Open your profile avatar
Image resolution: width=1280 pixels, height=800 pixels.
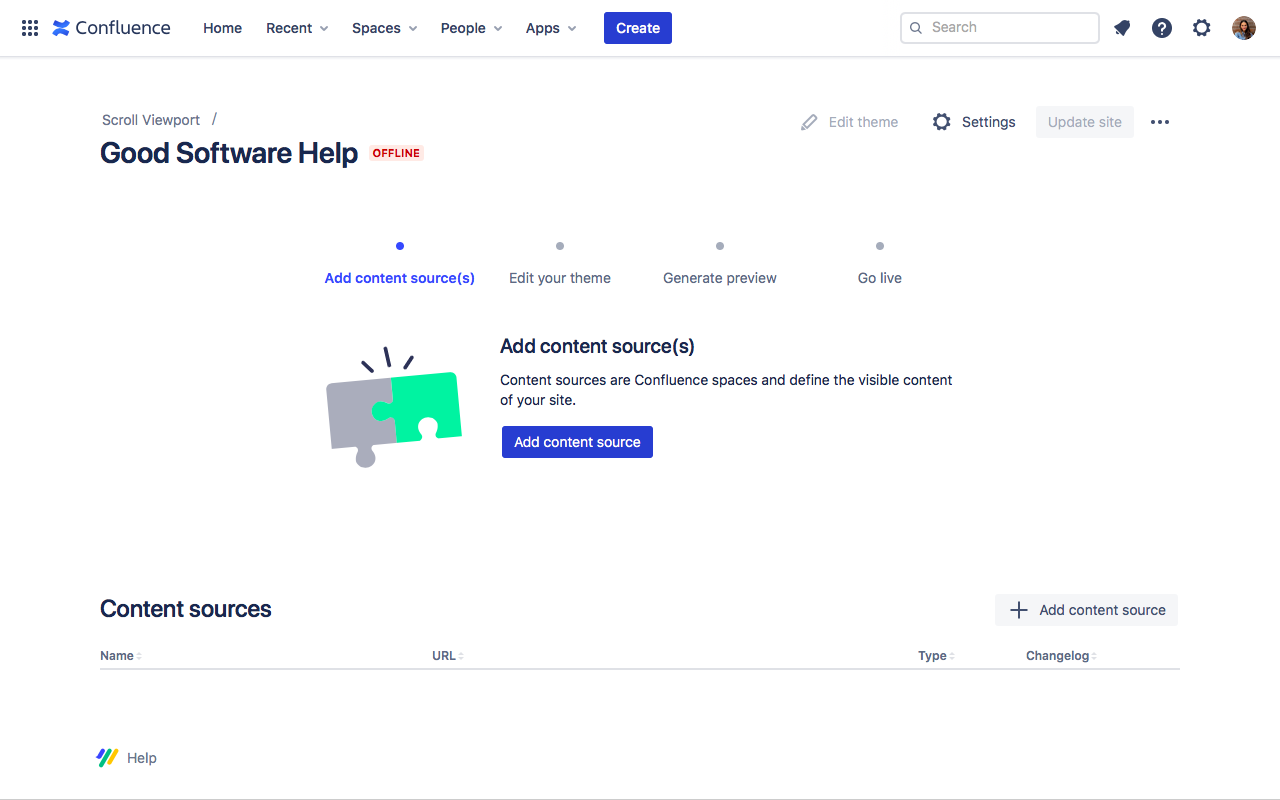tap(1243, 28)
